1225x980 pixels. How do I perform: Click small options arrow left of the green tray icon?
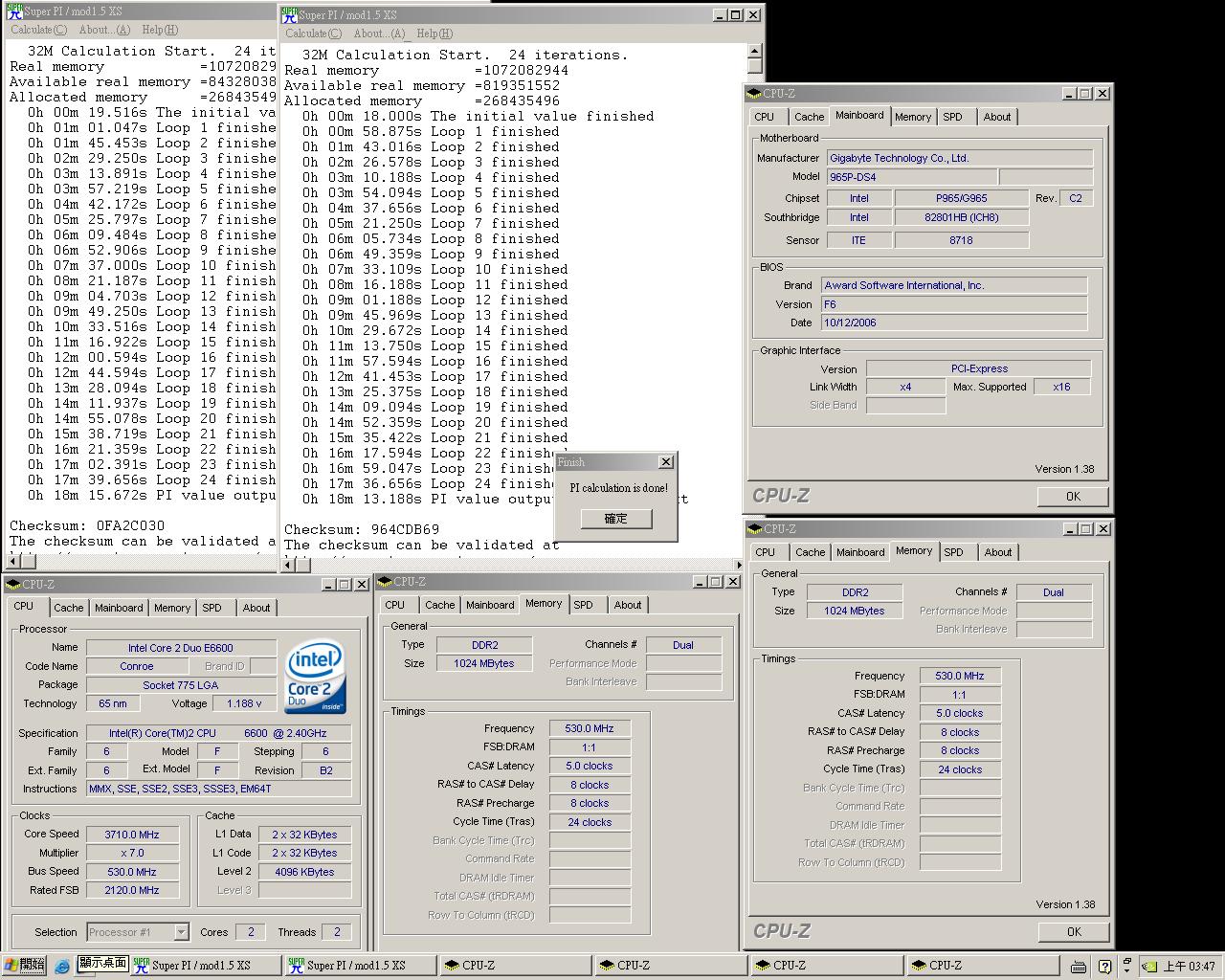pyautogui.click(x=1127, y=966)
